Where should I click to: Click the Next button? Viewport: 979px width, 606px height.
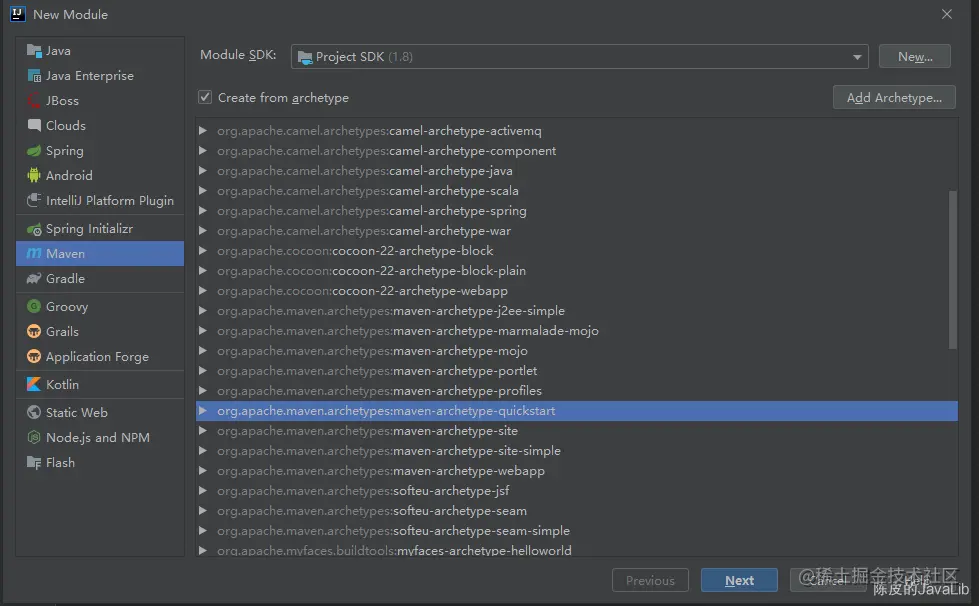739,580
